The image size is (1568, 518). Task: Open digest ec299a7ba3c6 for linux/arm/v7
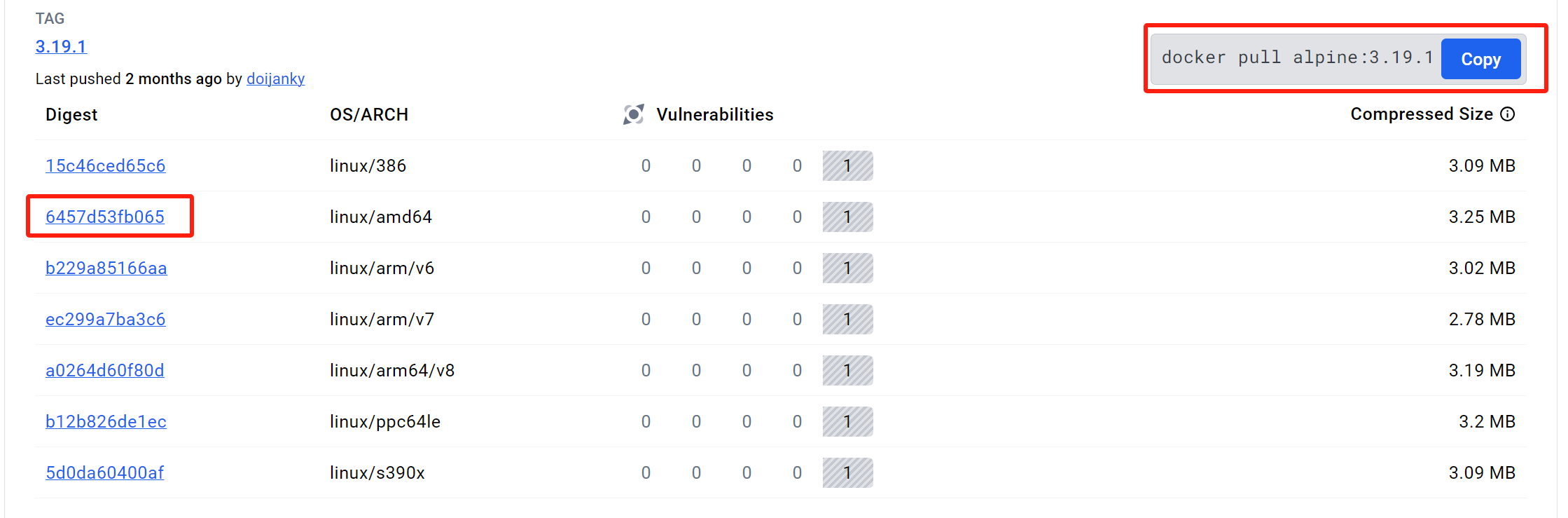tap(105, 320)
